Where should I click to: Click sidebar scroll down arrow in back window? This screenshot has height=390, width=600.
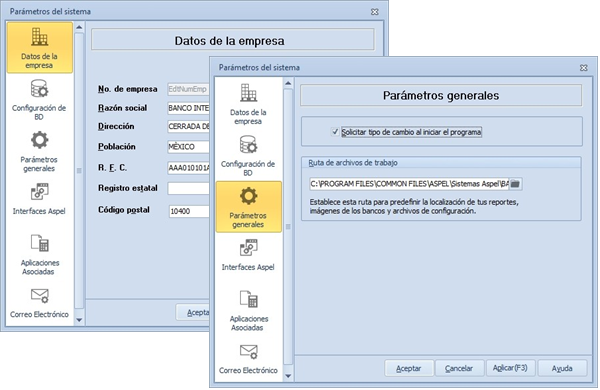click(79, 320)
